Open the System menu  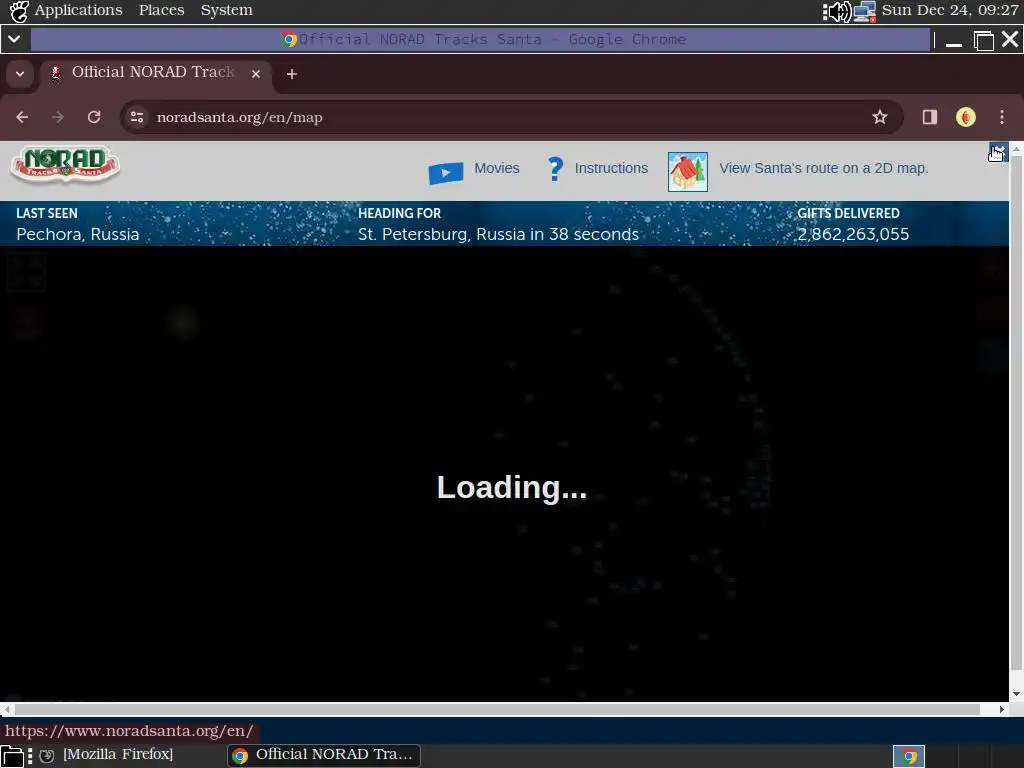[x=226, y=10]
